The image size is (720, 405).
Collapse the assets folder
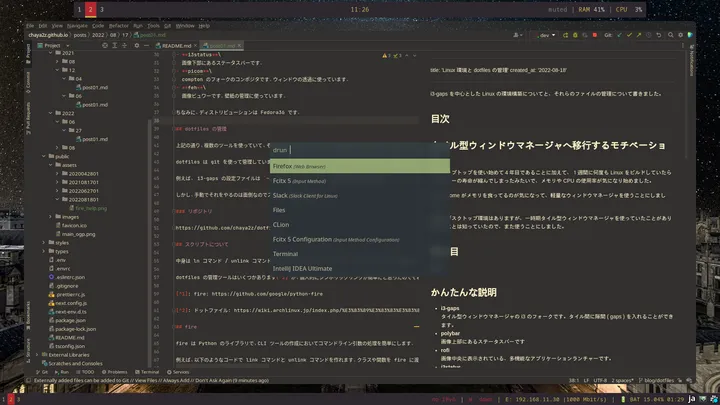coord(51,165)
